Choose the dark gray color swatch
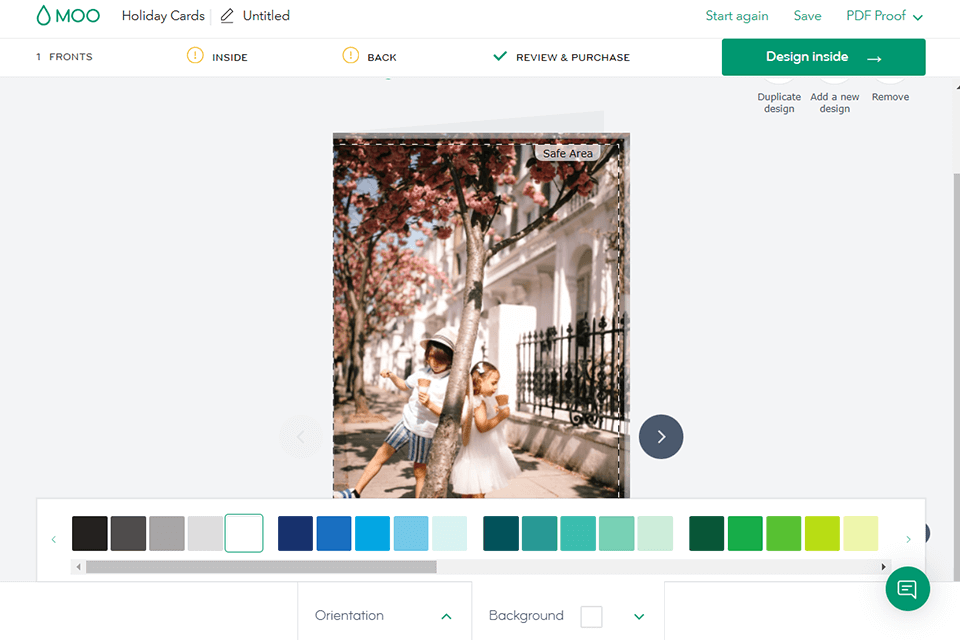The image size is (960, 640). click(x=128, y=533)
